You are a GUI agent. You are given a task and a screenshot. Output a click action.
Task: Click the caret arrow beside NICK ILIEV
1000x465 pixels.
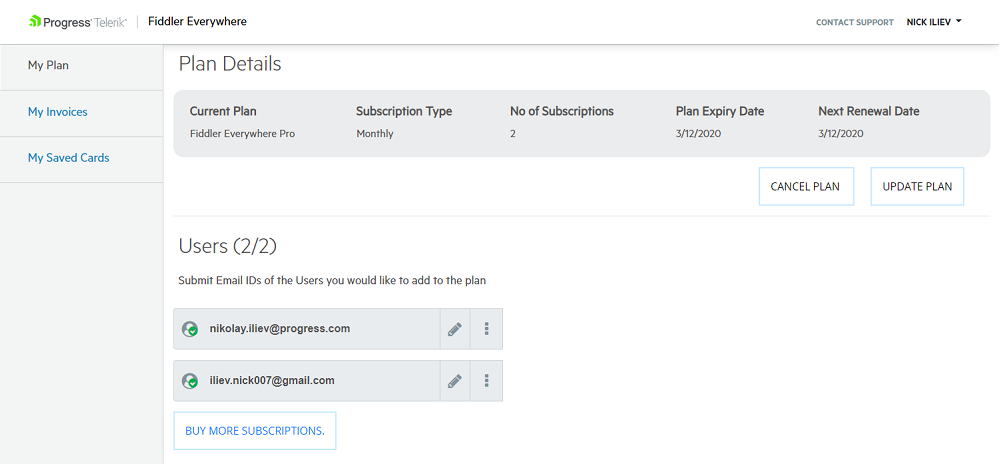coord(959,21)
